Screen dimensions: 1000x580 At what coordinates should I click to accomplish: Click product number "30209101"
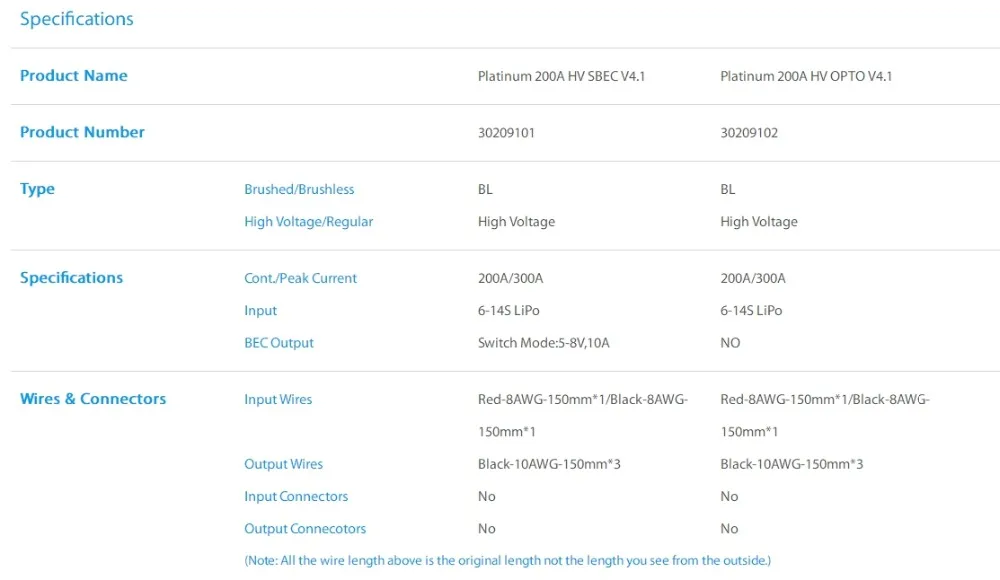coord(506,133)
